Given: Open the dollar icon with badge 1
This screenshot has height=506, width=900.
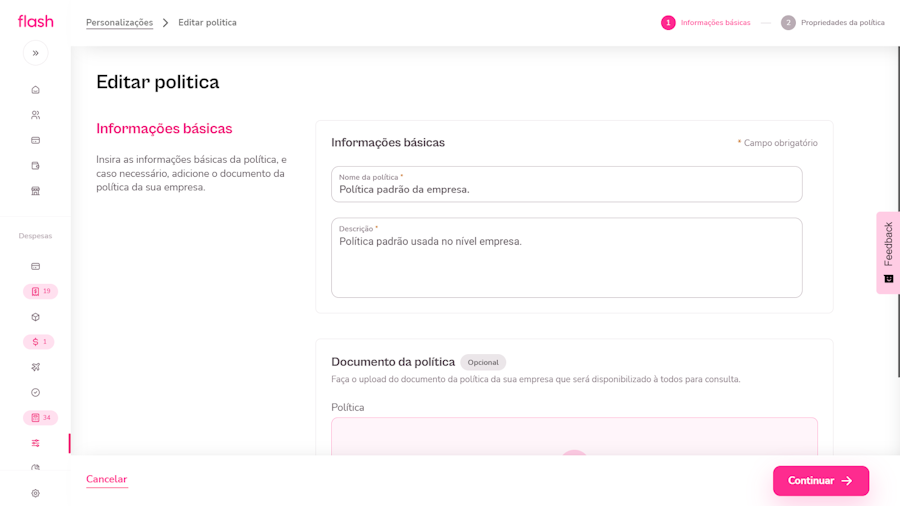Looking at the screenshot, I should tap(39, 342).
